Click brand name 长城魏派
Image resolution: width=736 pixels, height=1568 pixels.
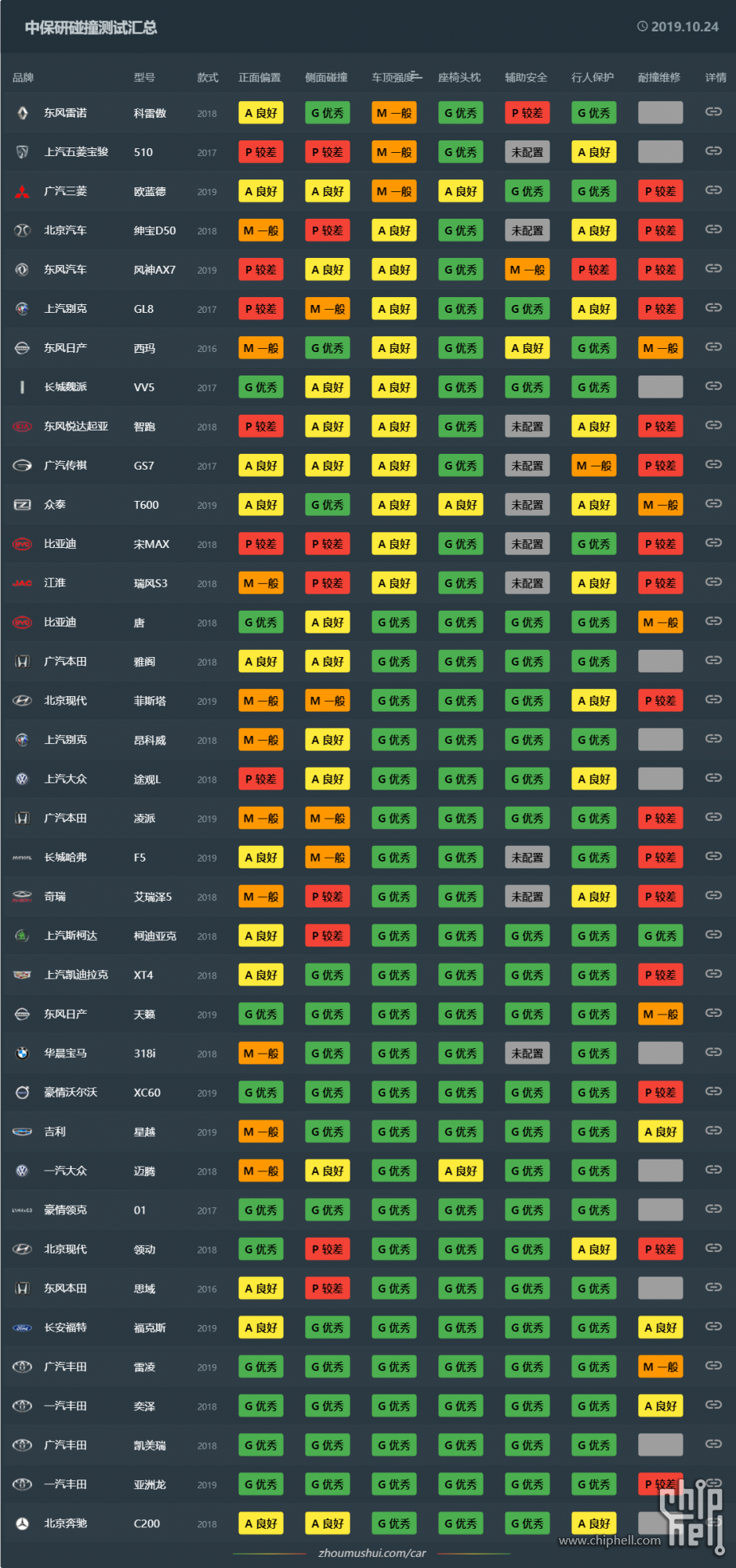[66, 387]
